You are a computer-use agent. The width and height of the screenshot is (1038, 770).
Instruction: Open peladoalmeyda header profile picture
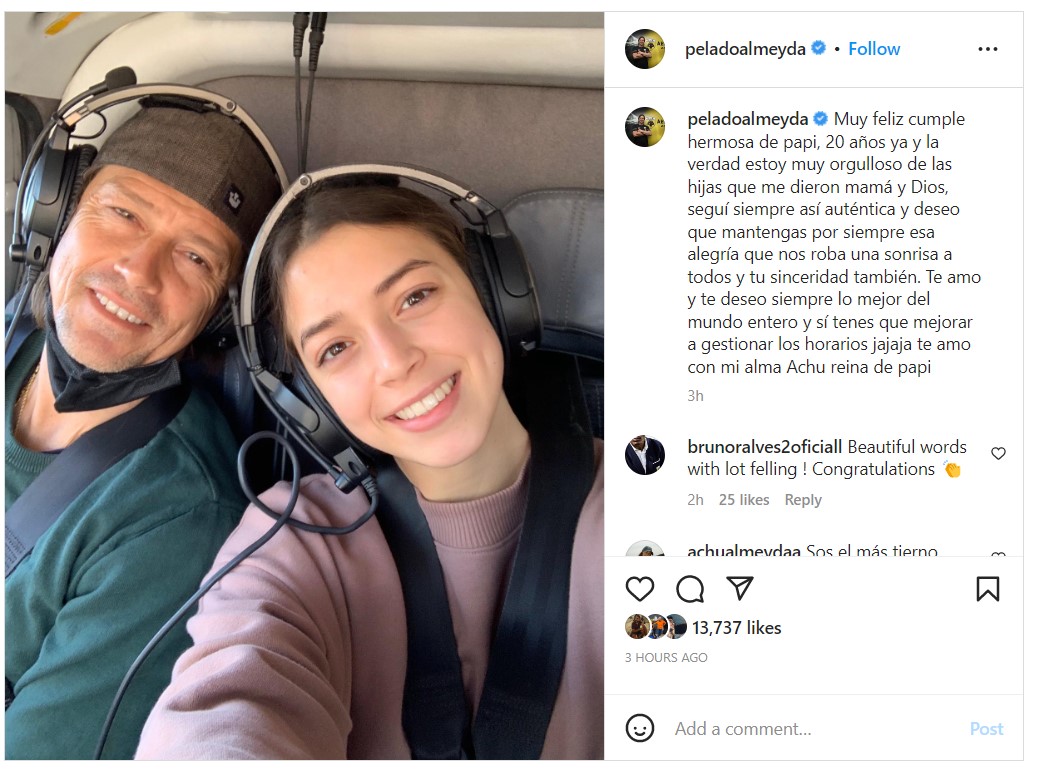click(645, 49)
